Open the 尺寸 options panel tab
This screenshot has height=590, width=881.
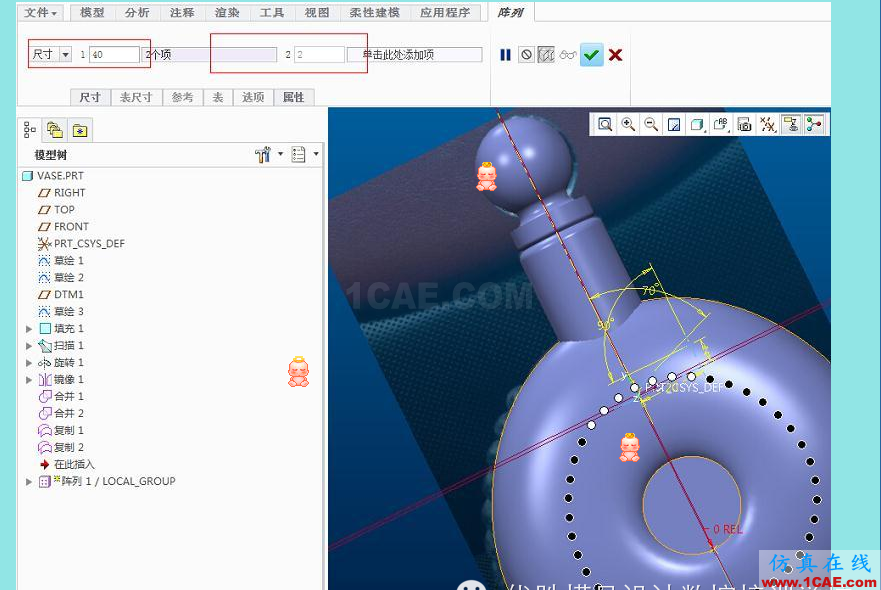point(90,97)
